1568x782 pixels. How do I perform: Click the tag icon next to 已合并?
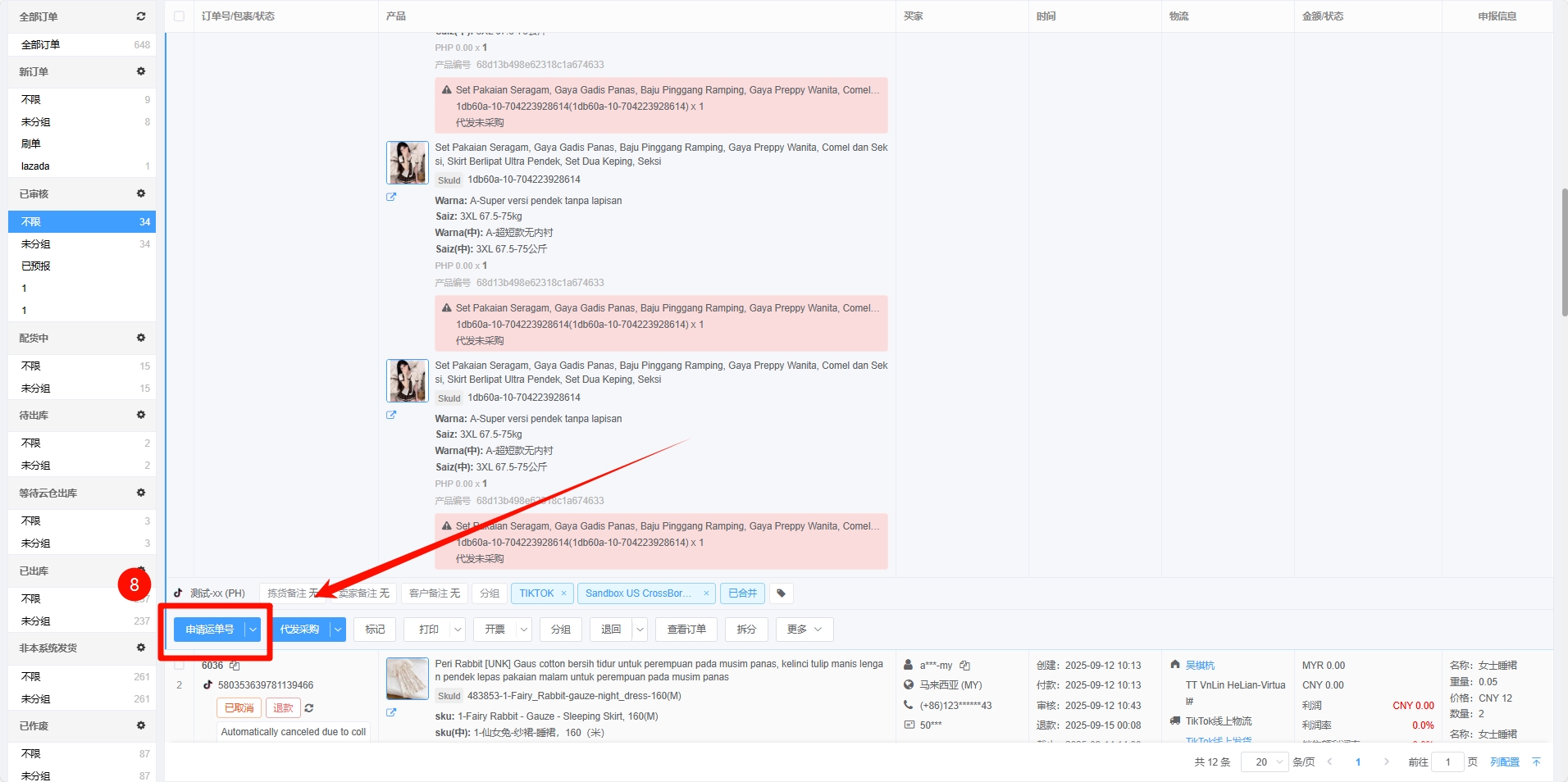click(781, 593)
